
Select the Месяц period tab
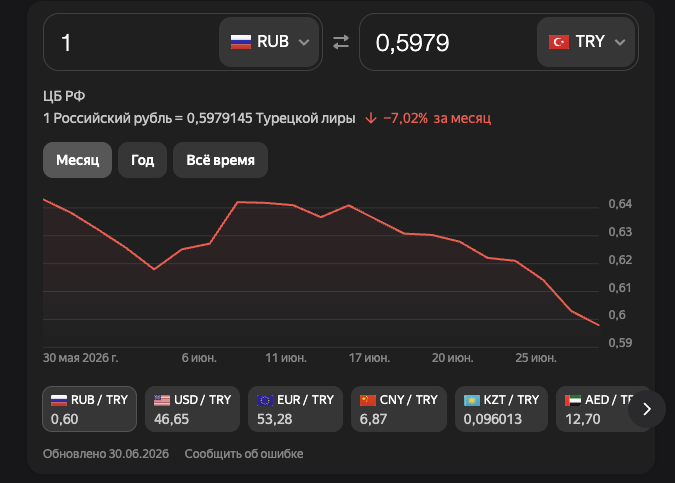(x=77, y=160)
